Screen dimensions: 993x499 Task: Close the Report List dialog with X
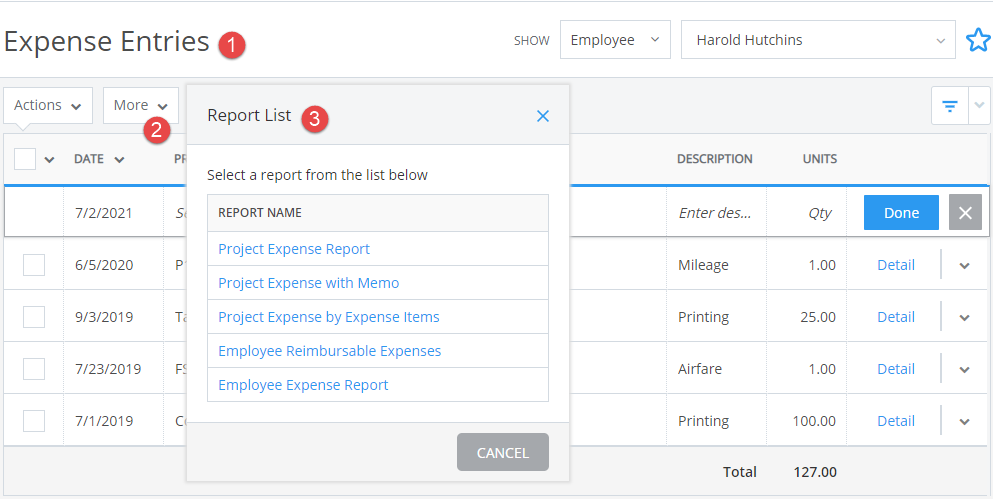point(543,116)
